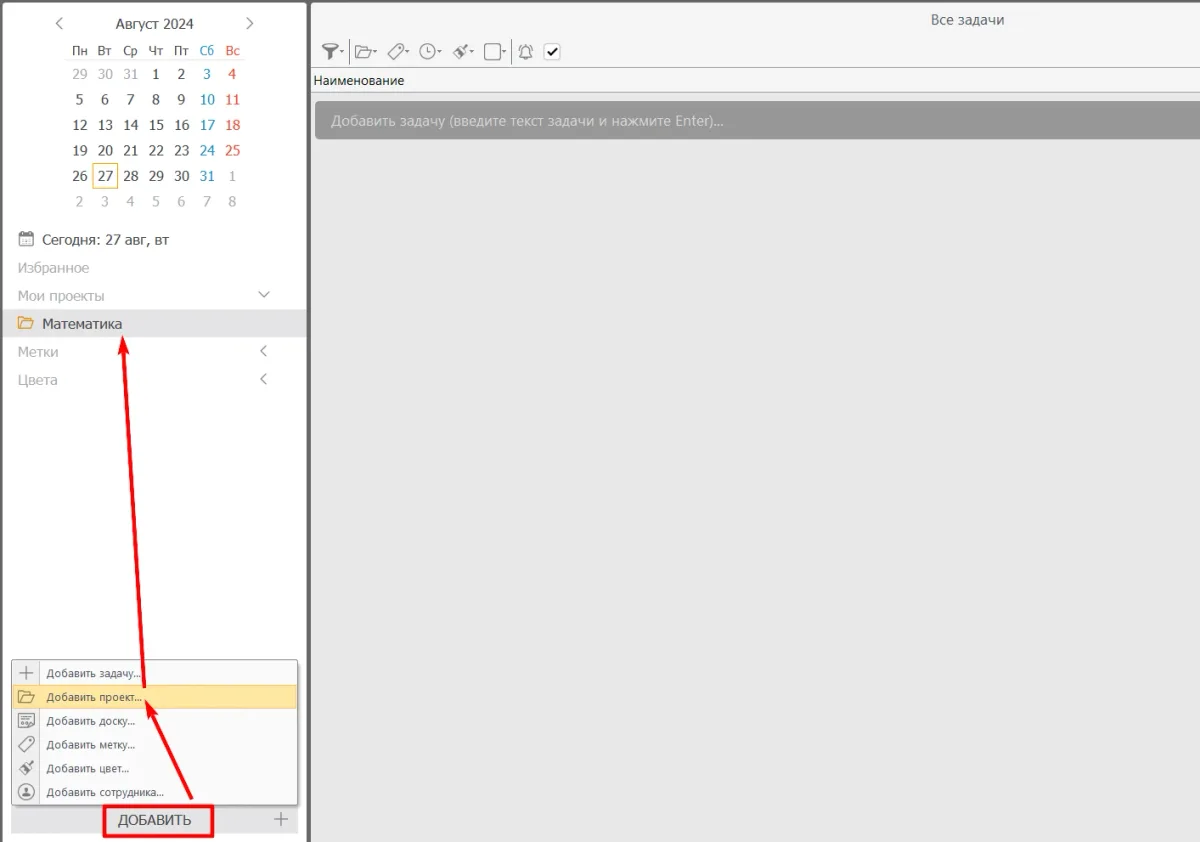Click the plus icon beside ДОБАВИТЬ
The width and height of the screenshot is (1200, 842).
pyautogui.click(x=281, y=820)
